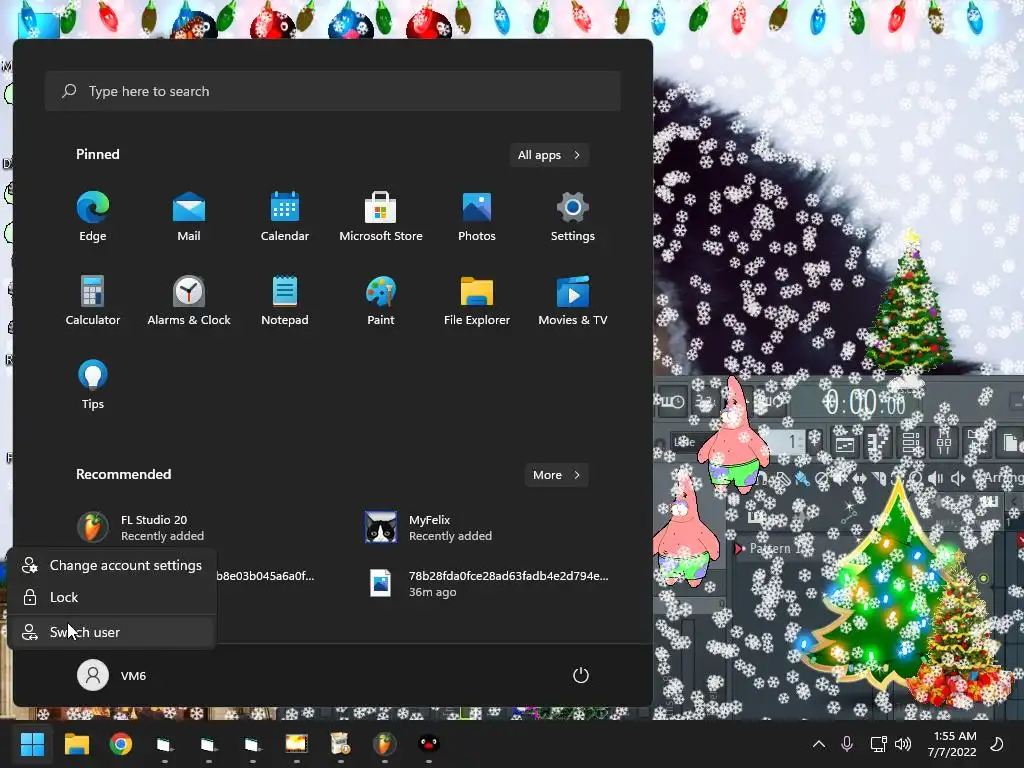Viewport: 1024px width, 768px height.
Task: Open Microsoft Store from pinned apps
Action: 381,217
